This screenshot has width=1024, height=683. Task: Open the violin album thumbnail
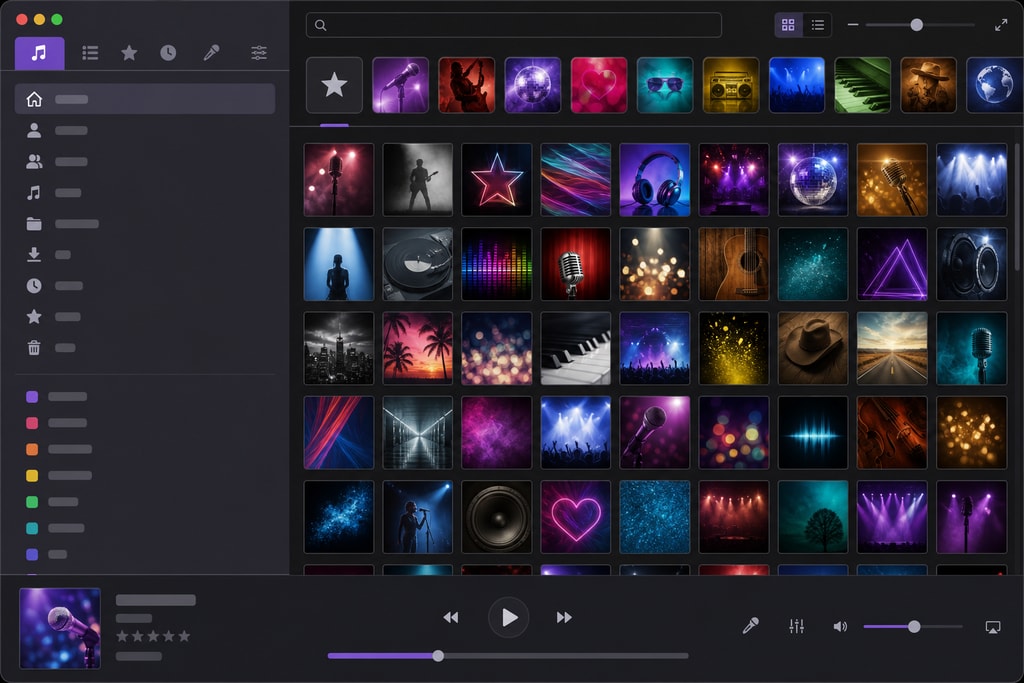891,432
